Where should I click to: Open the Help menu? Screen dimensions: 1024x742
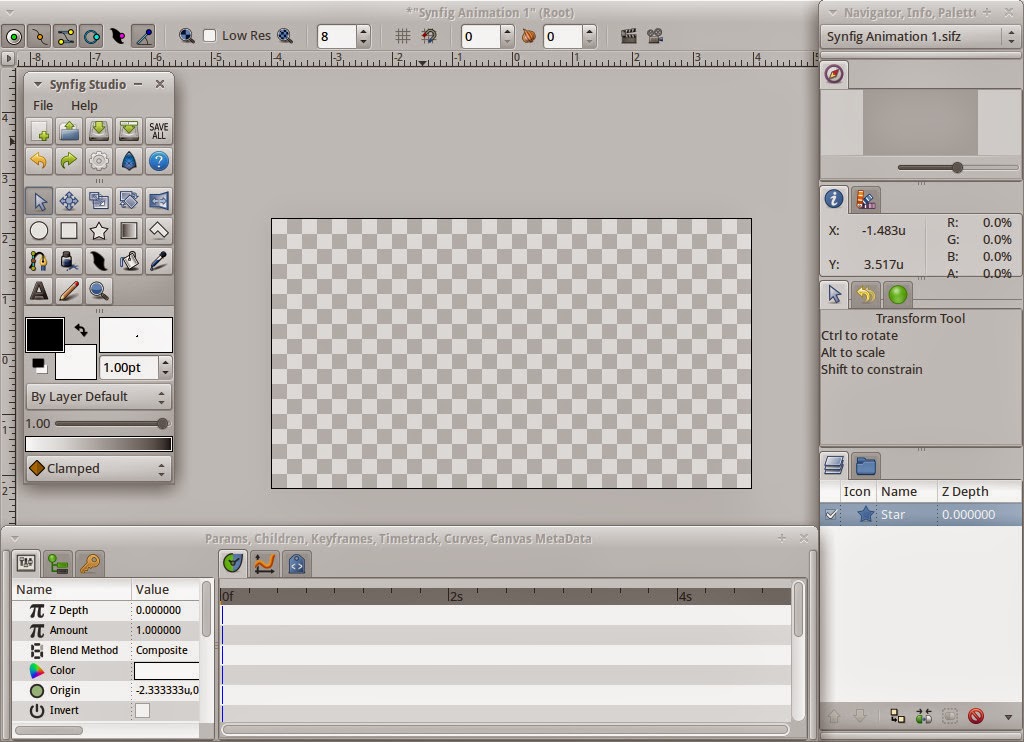point(84,105)
